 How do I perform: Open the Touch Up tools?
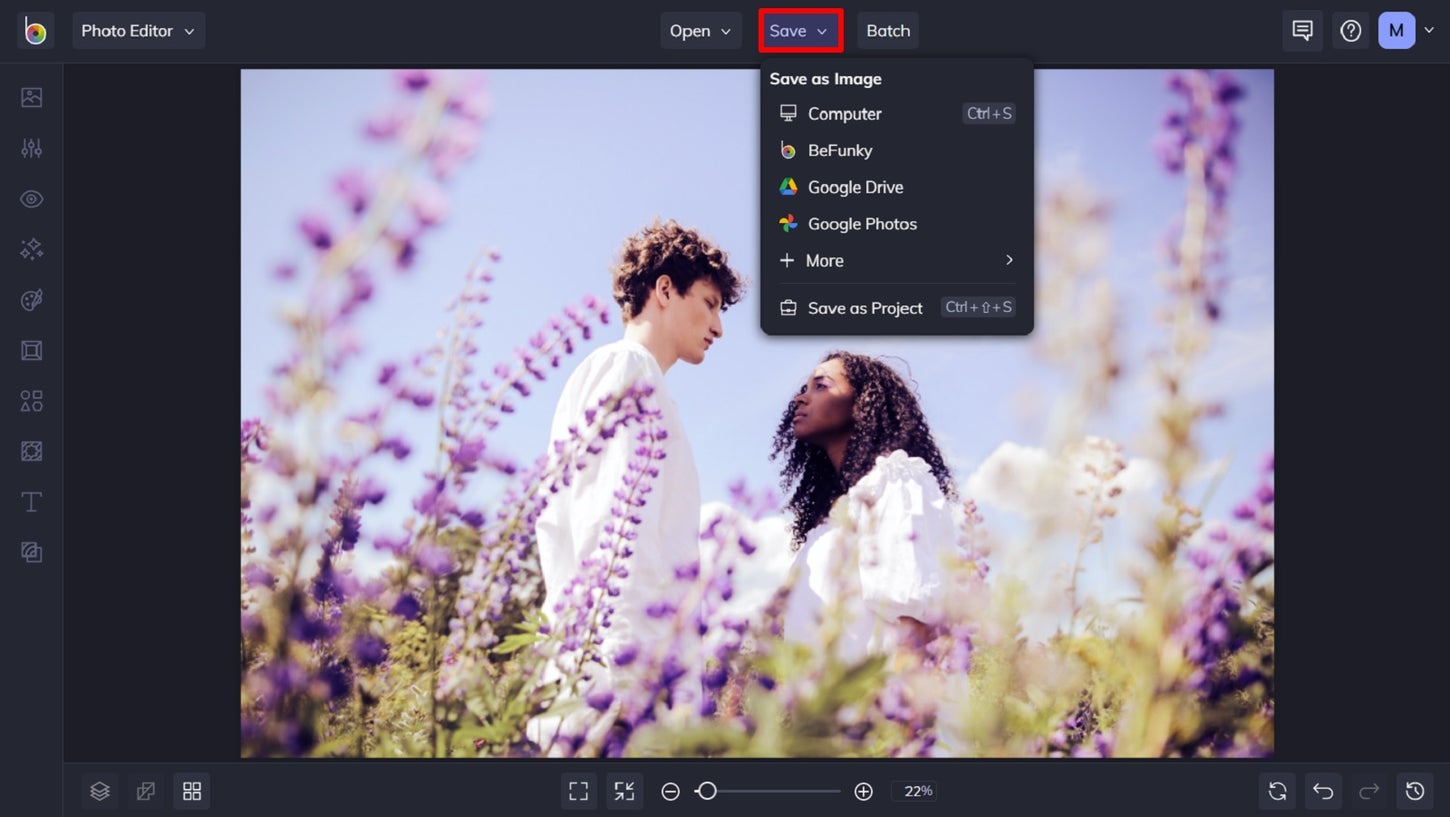click(x=31, y=198)
